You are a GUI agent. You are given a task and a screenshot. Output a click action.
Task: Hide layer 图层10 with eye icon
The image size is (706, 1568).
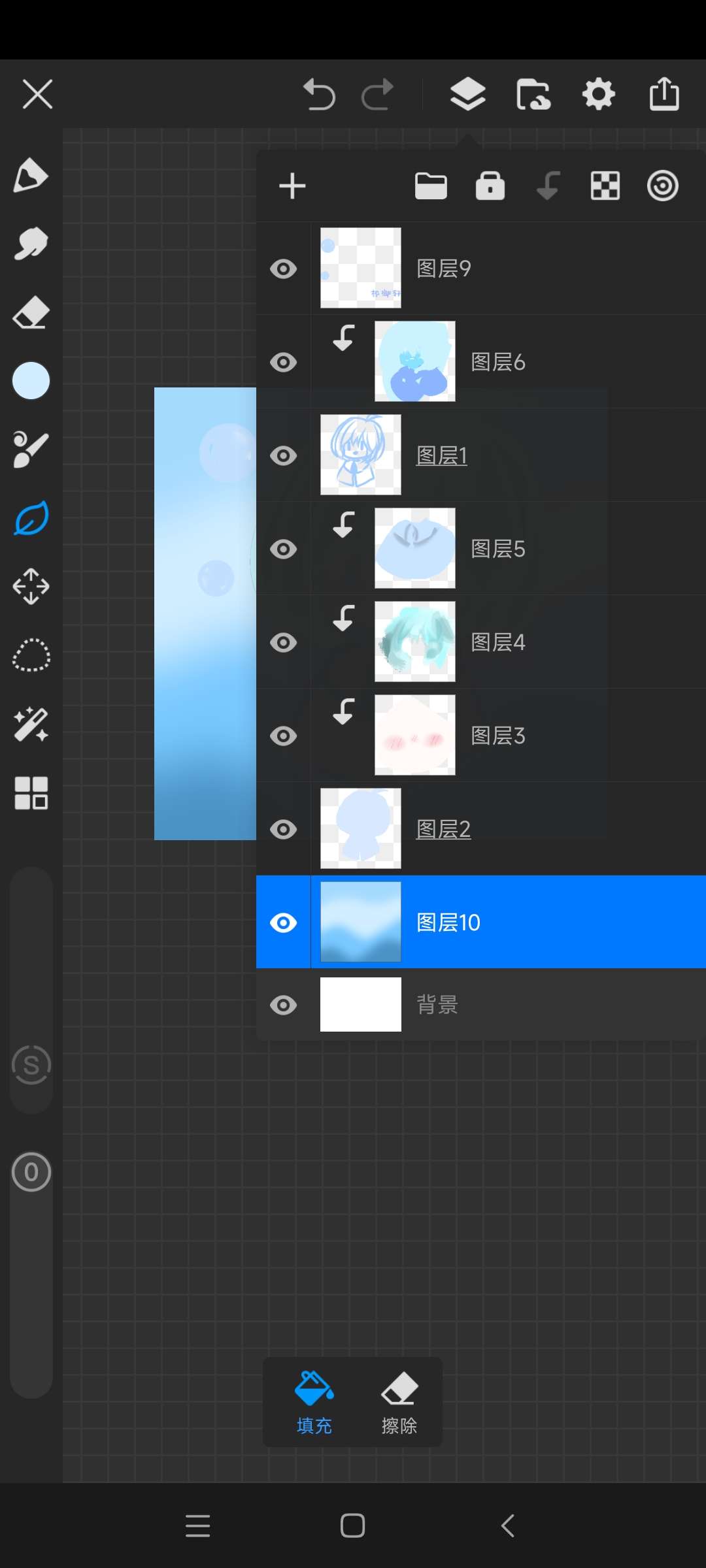tap(283, 923)
